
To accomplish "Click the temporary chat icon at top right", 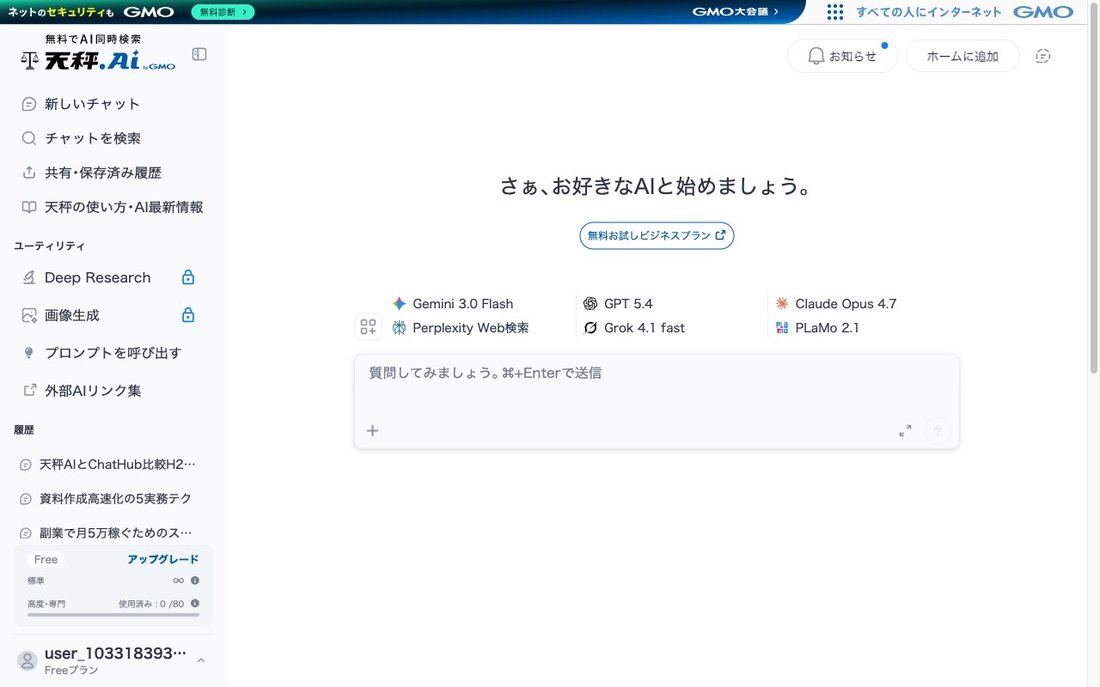I will 1043,56.
